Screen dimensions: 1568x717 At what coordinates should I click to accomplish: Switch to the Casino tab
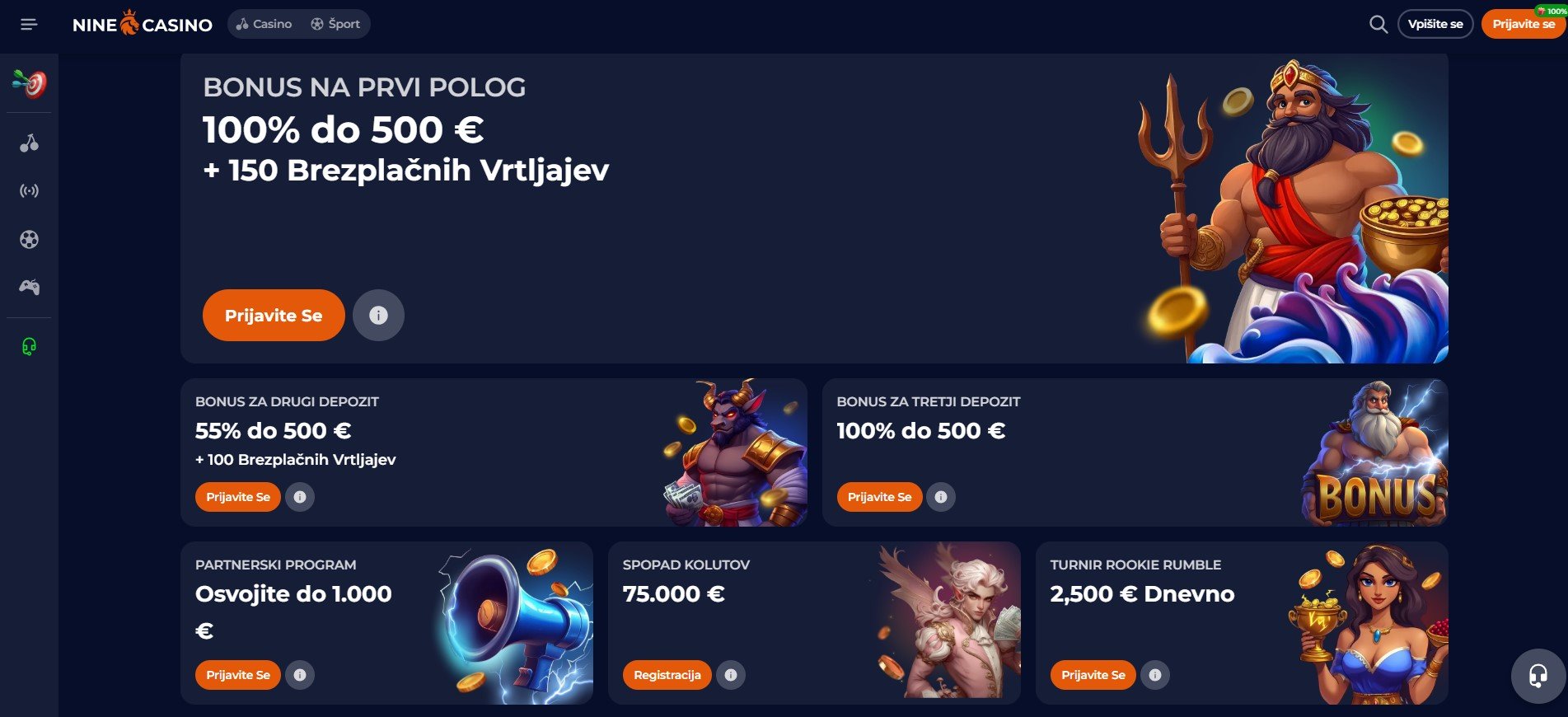264,24
